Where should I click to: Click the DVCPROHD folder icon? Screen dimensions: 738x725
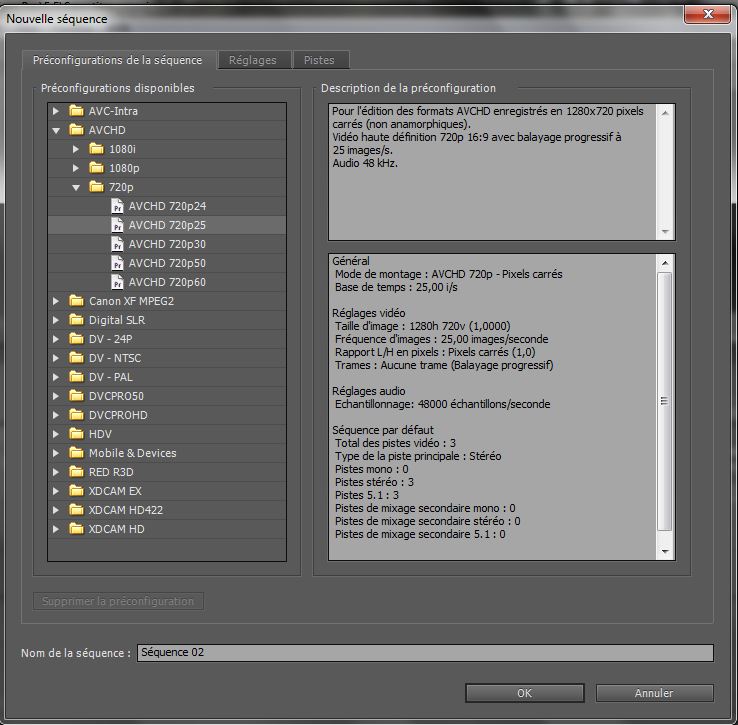76,414
